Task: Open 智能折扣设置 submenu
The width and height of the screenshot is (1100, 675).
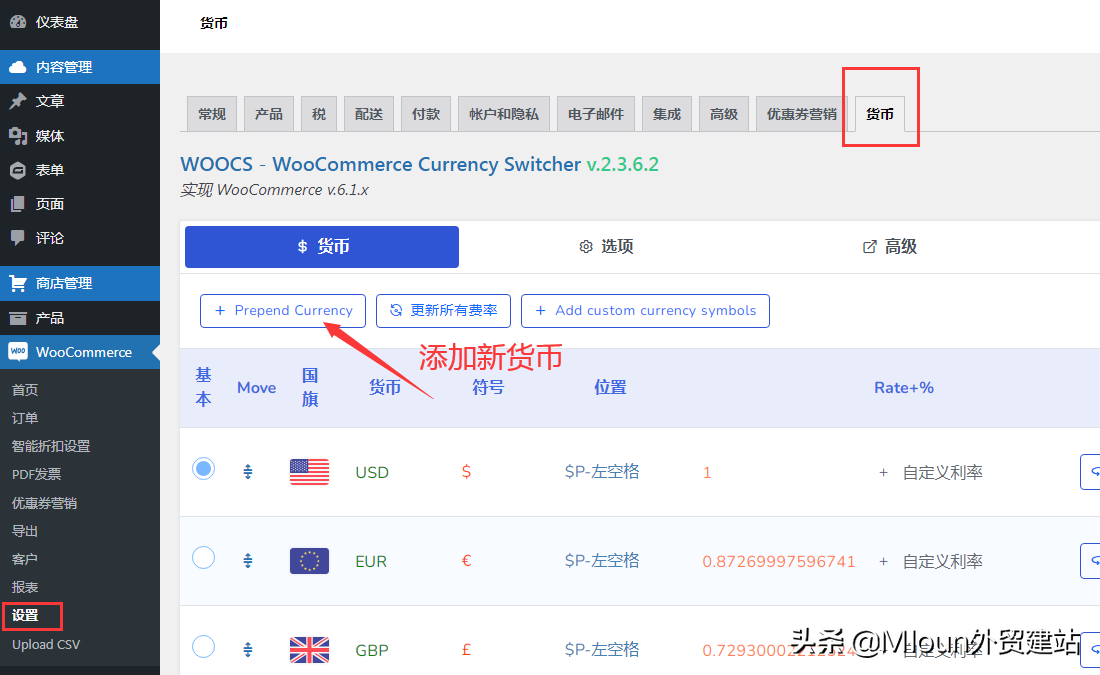Action: [x=51, y=446]
